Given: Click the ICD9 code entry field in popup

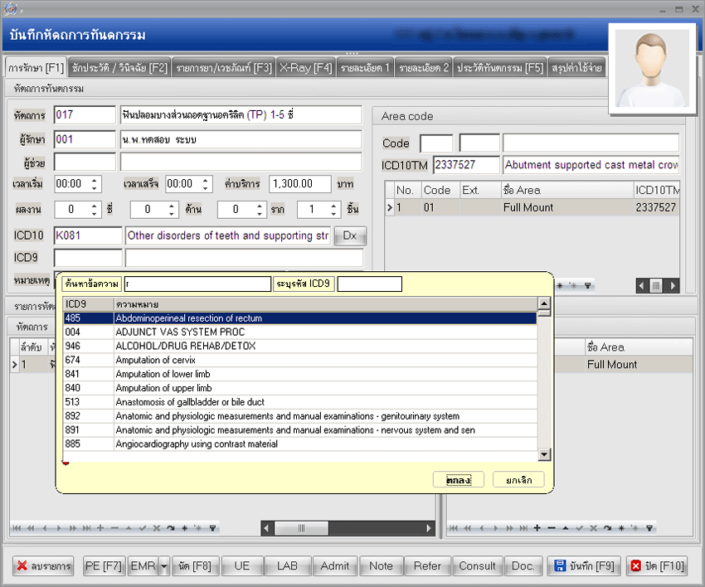Looking at the screenshot, I should tap(369, 284).
